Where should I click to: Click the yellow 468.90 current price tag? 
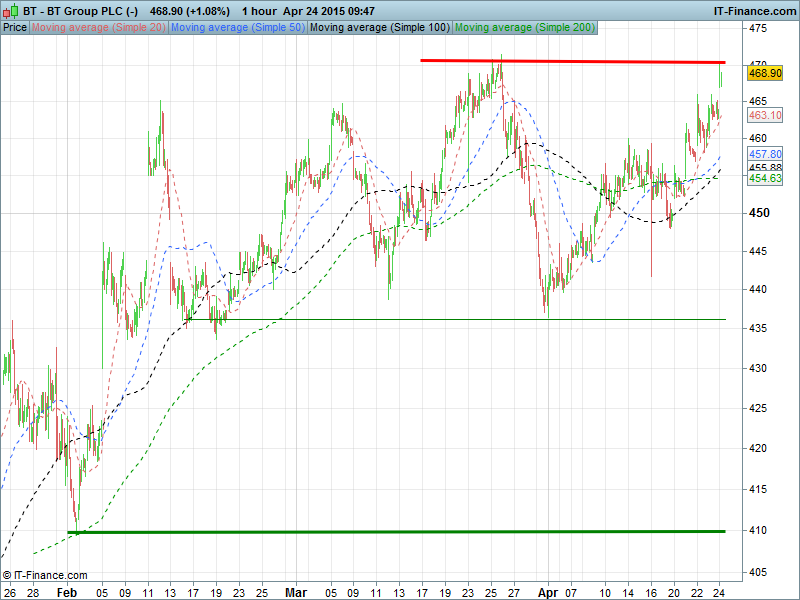764,73
